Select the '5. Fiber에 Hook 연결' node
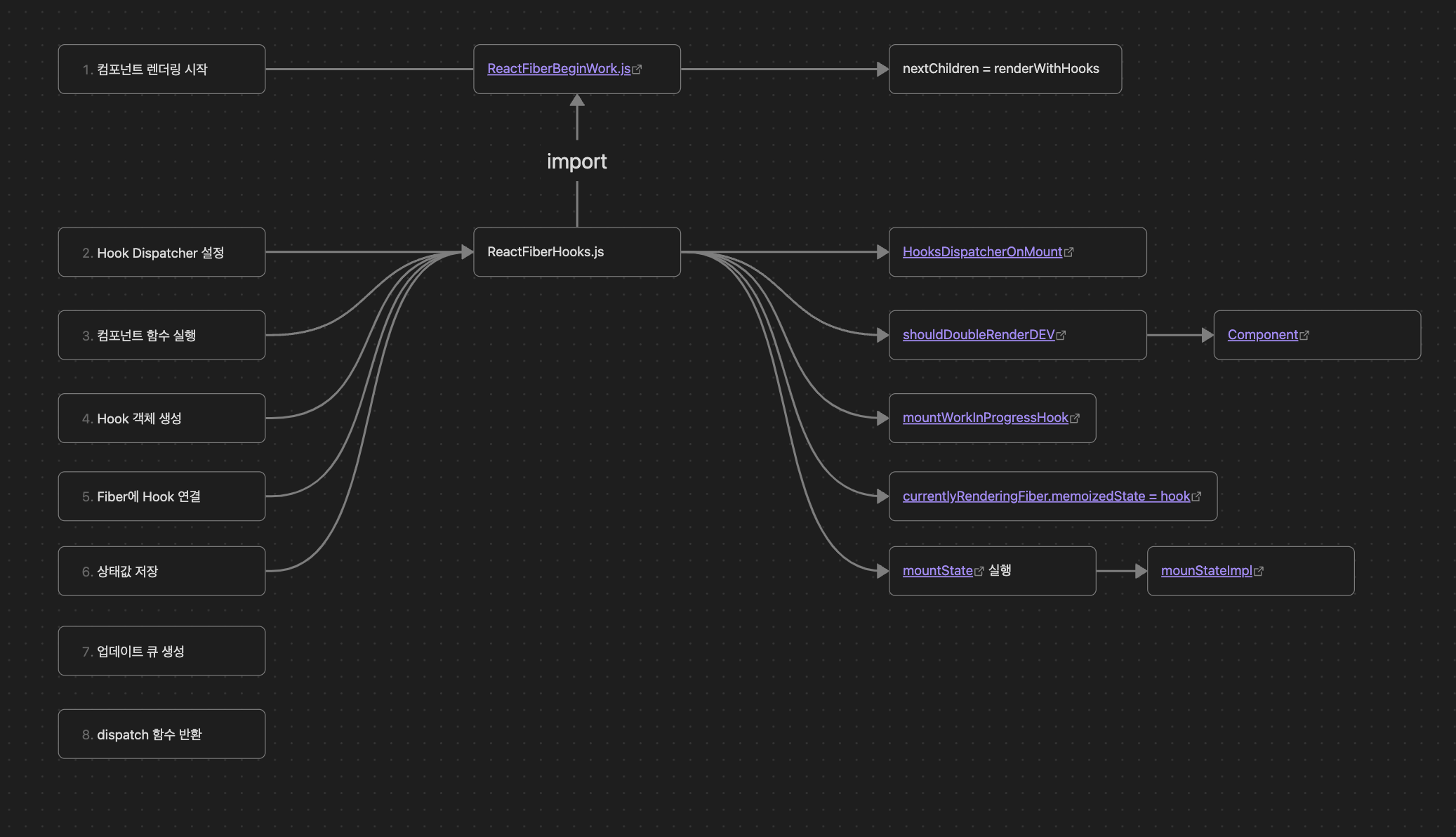Image resolution: width=1456 pixels, height=837 pixels. pos(161,496)
